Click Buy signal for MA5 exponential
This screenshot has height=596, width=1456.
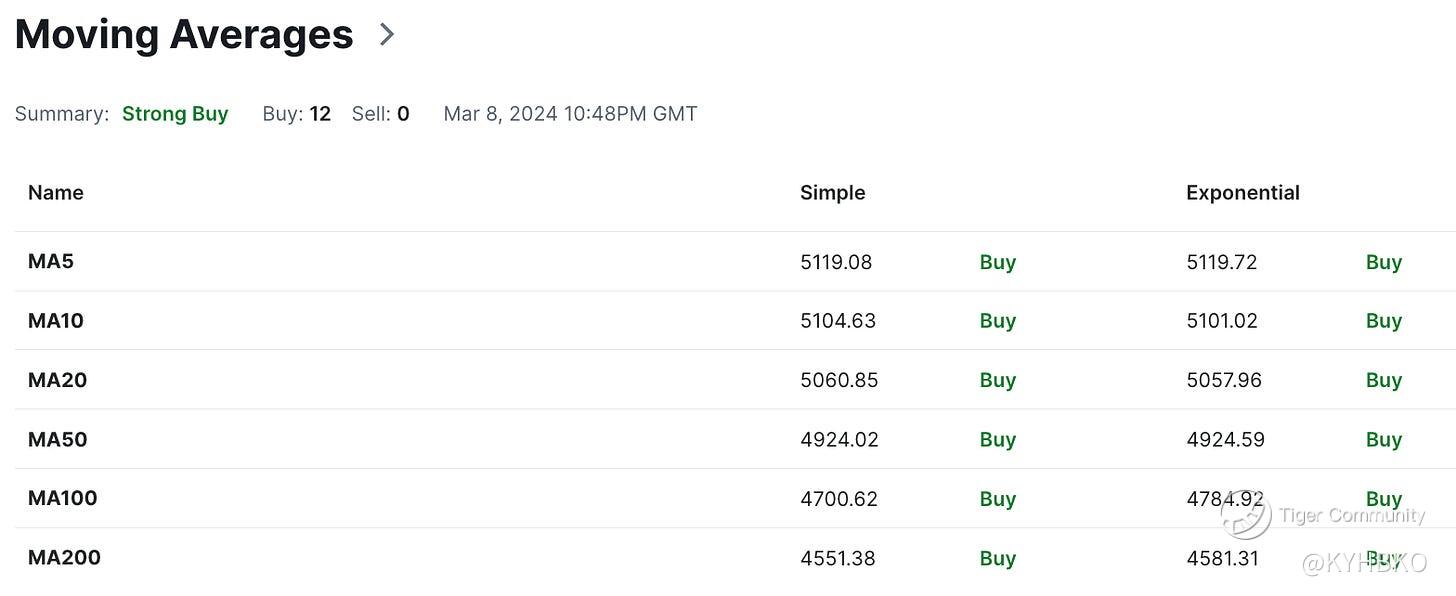coord(1384,262)
